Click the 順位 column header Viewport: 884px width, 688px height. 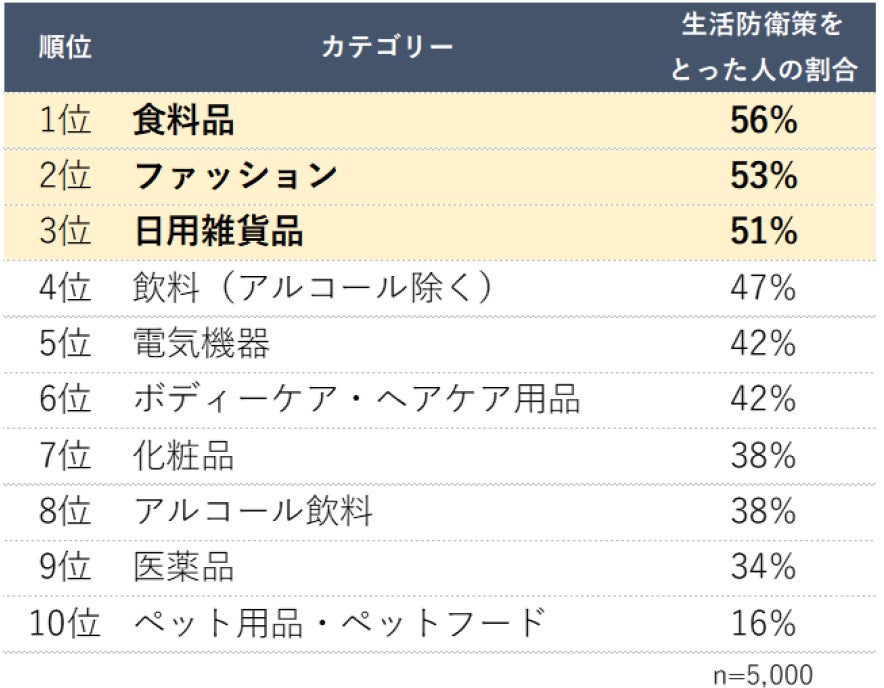coord(66,47)
